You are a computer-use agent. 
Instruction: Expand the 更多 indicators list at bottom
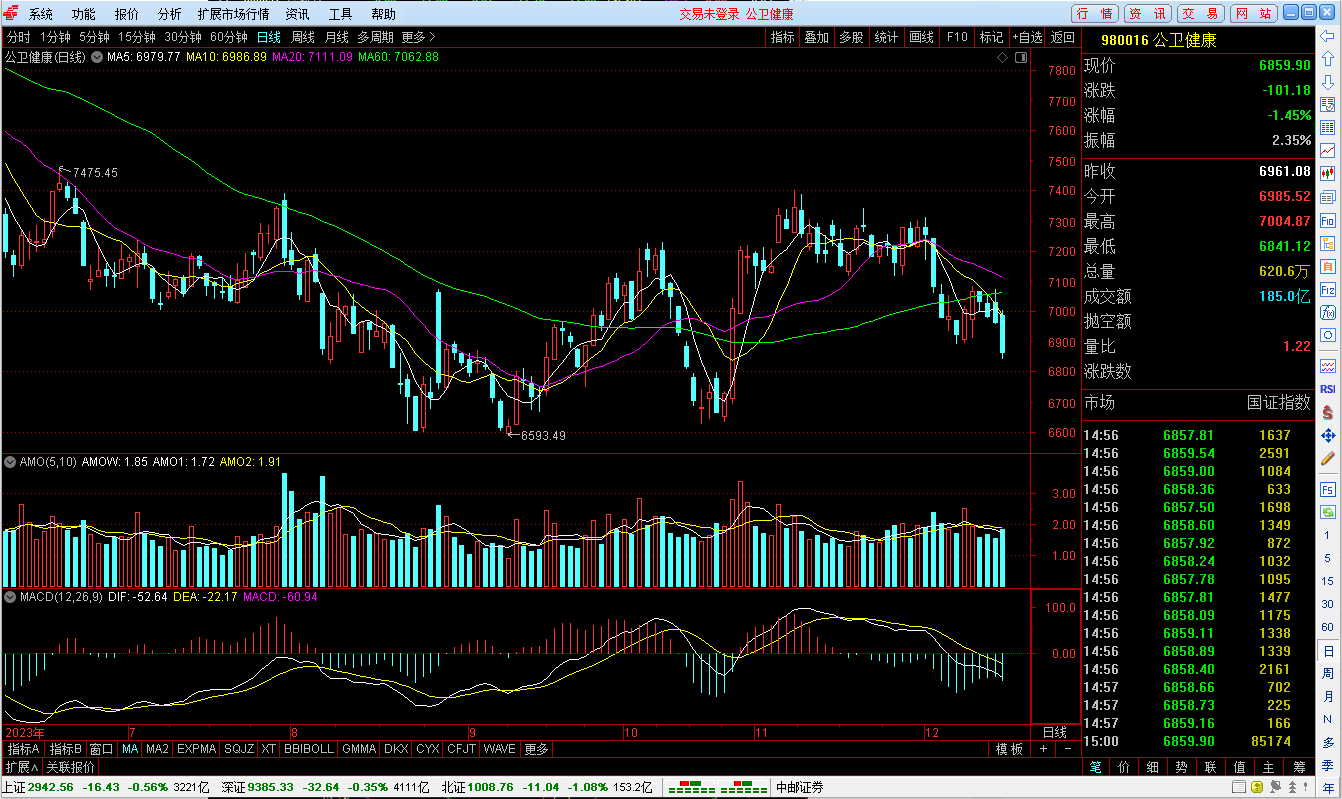(x=536, y=749)
